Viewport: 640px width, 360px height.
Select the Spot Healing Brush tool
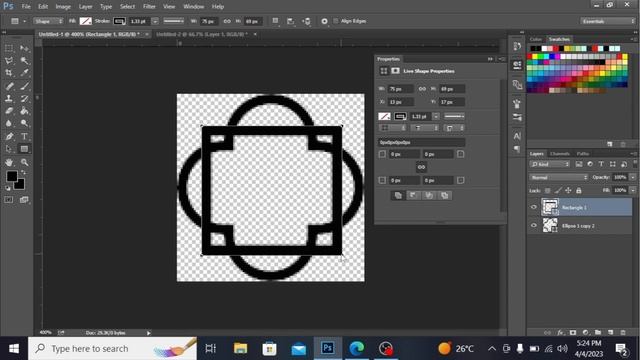click(x=9, y=86)
